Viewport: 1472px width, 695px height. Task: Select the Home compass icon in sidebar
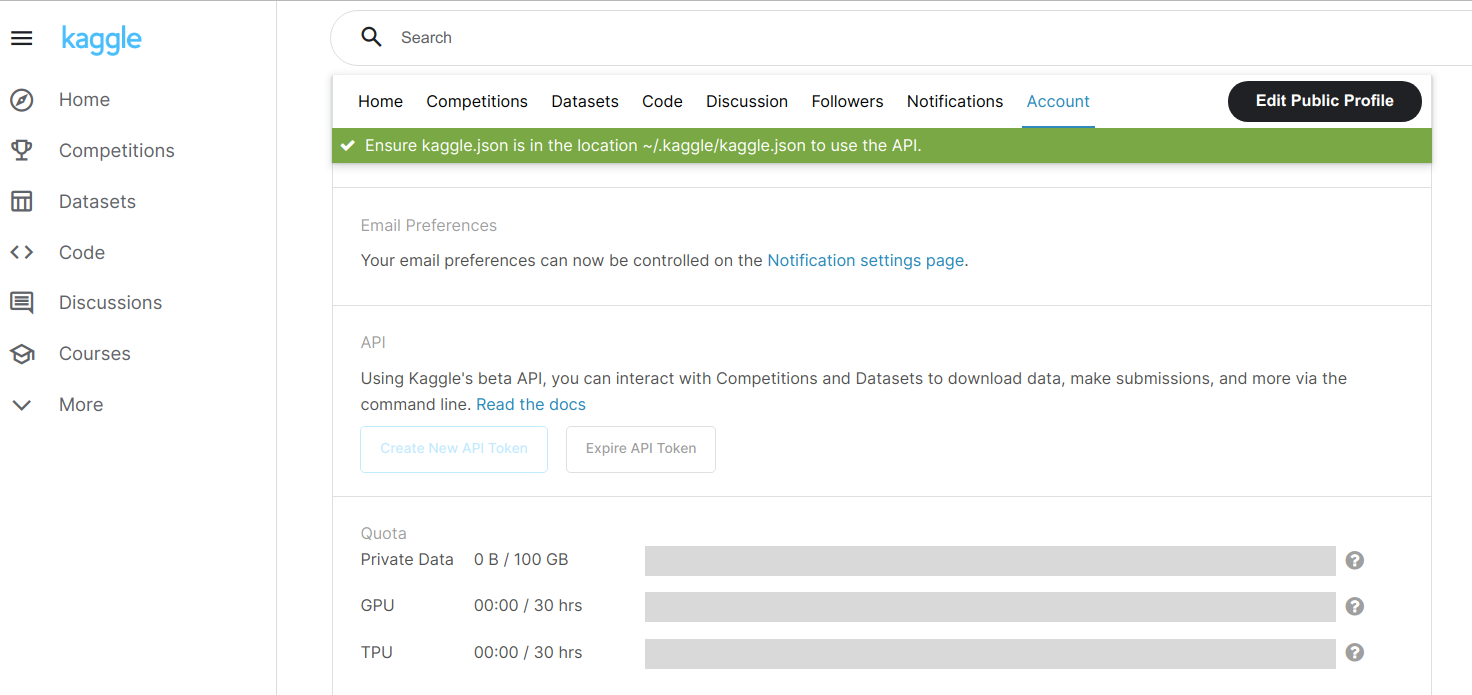[x=22, y=99]
